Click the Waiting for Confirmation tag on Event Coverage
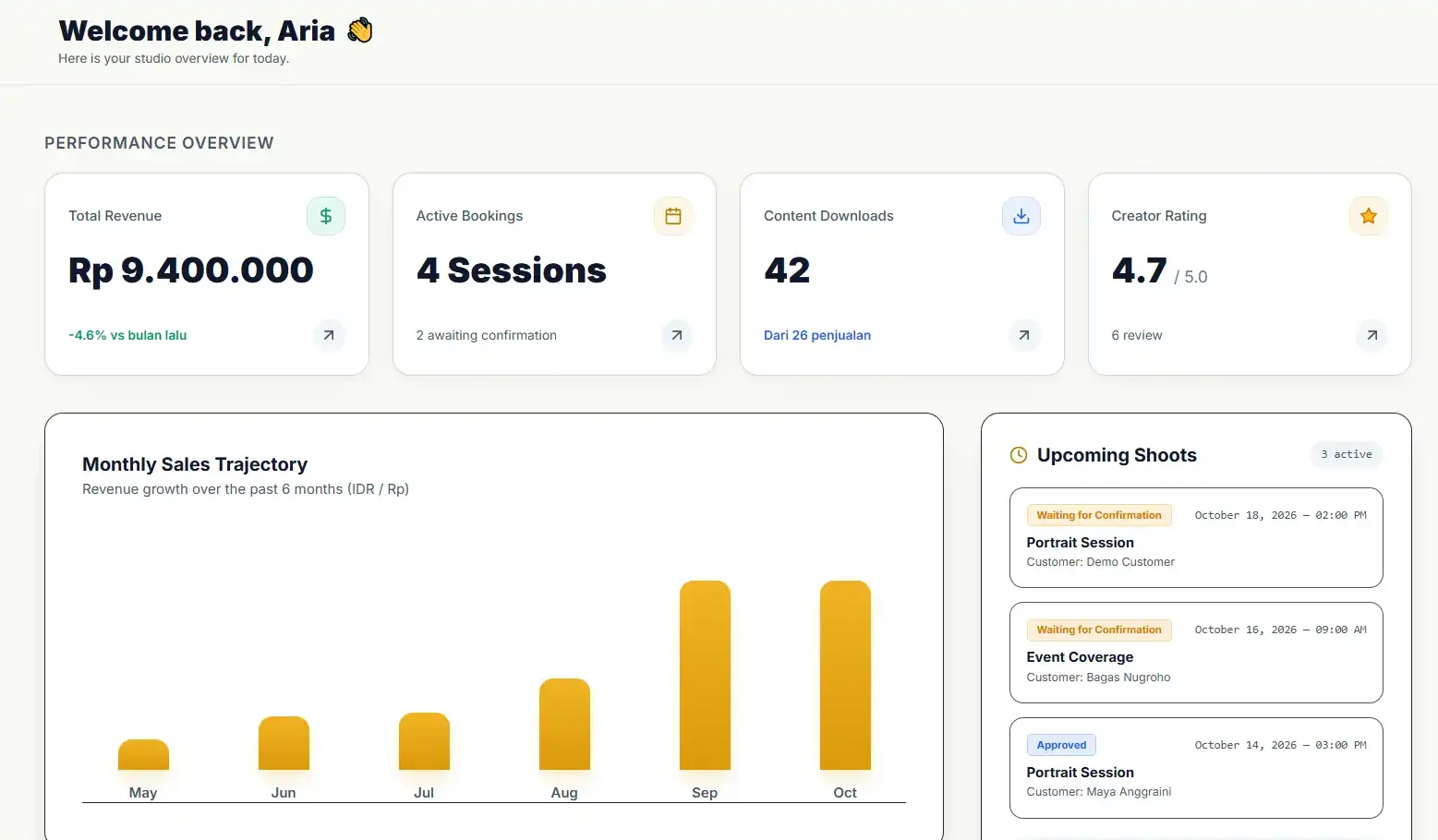The height and width of the screenshot is (840, 1438). click(x=1099, y=630)
